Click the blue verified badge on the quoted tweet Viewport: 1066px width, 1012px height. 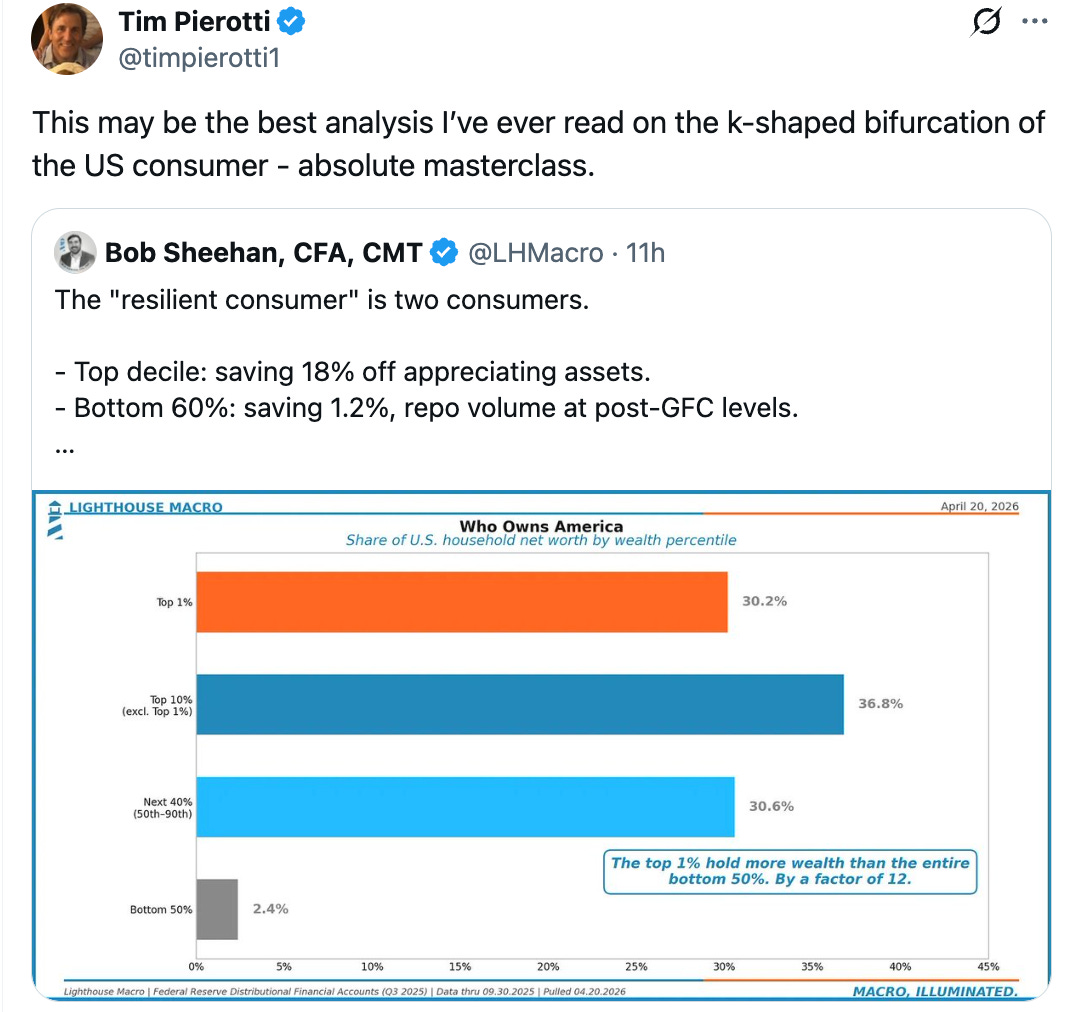(441, 252)
